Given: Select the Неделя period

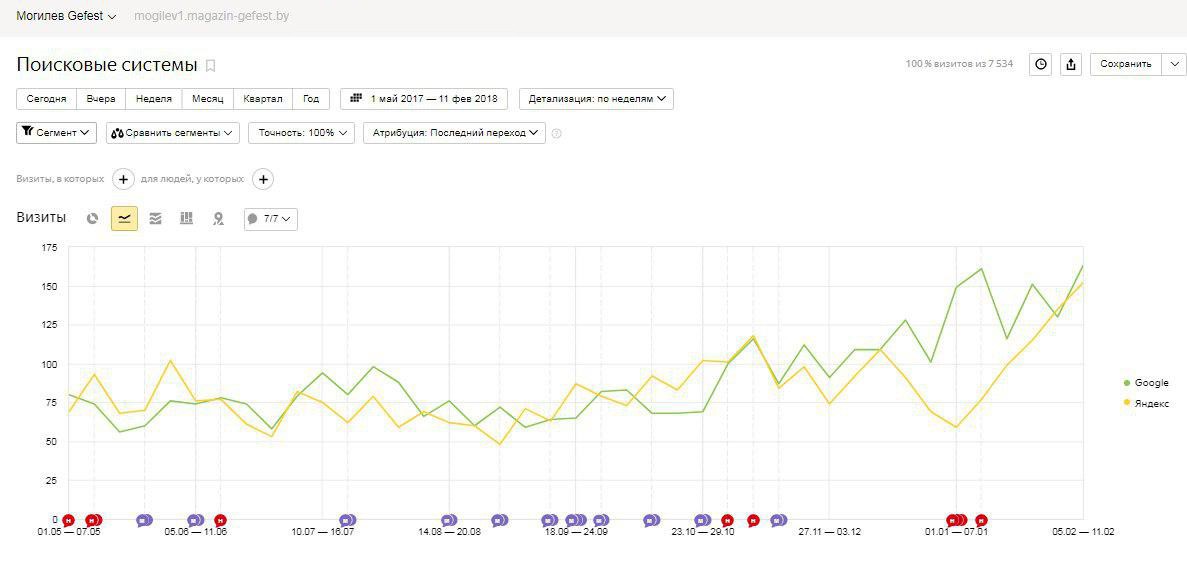Looking at the screenshot, I should point(154,99).
